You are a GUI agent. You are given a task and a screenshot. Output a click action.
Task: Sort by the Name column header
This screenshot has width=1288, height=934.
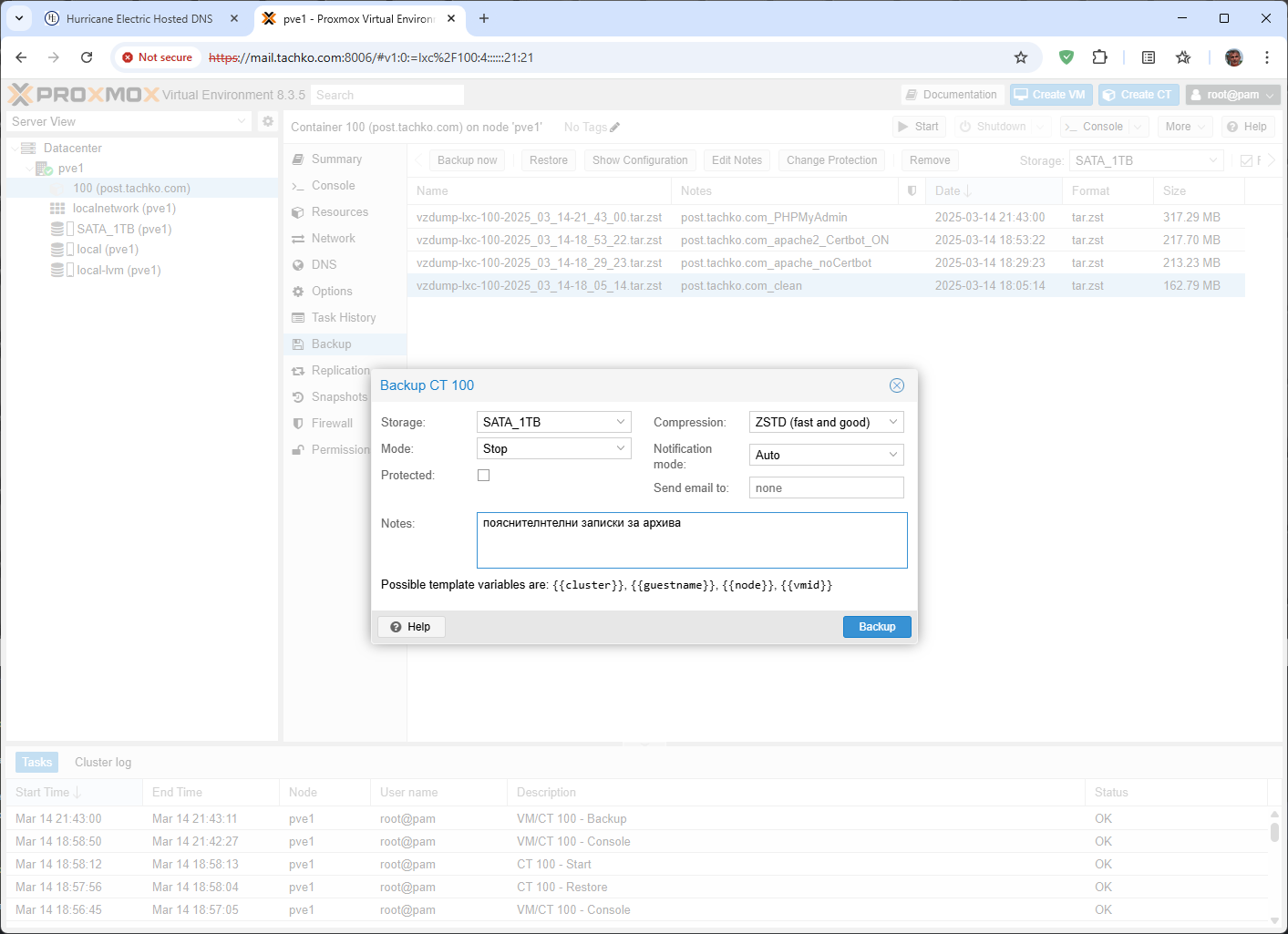pyautogui.click(x=540, y=190)
